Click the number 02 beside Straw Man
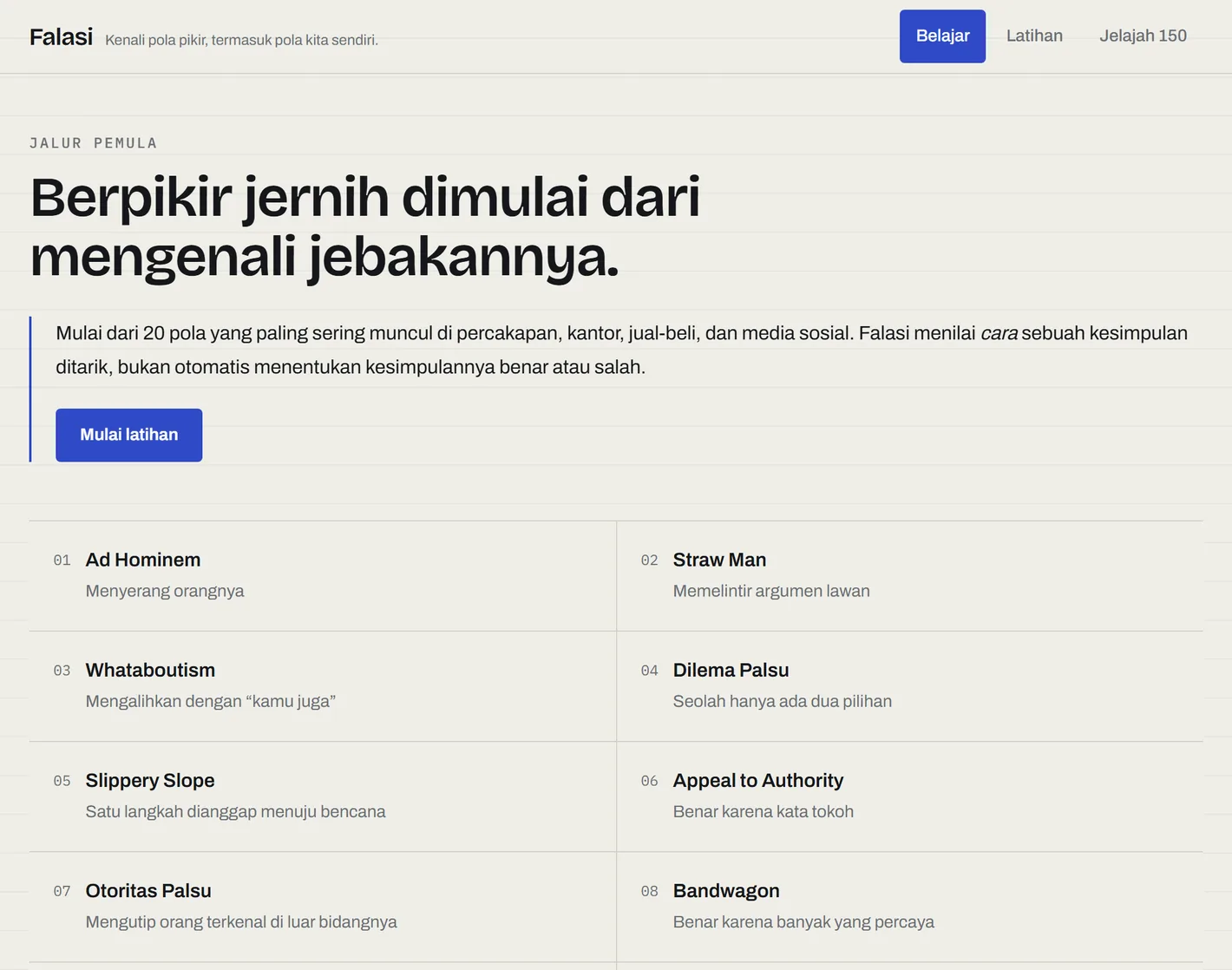 650,560
